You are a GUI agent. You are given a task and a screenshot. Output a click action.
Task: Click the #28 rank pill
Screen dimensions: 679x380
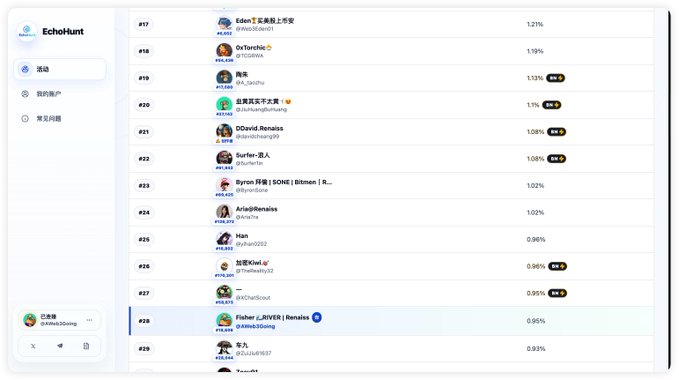click(144, 321)
